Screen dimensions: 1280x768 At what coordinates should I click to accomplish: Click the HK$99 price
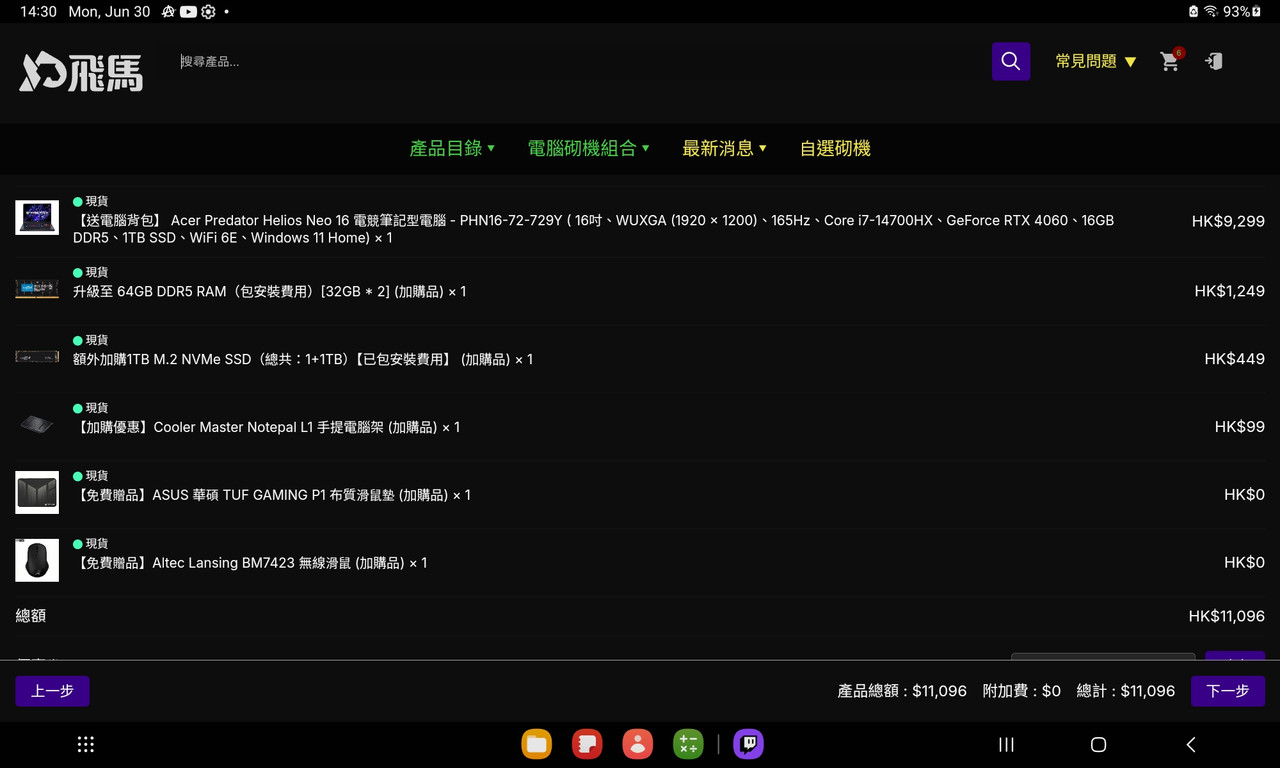[1240, 427]
